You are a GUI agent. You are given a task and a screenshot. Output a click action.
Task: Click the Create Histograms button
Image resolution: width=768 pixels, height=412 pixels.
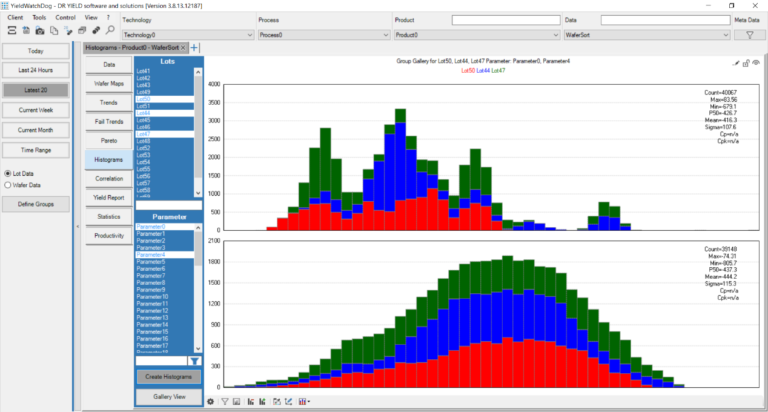[168, 377]
